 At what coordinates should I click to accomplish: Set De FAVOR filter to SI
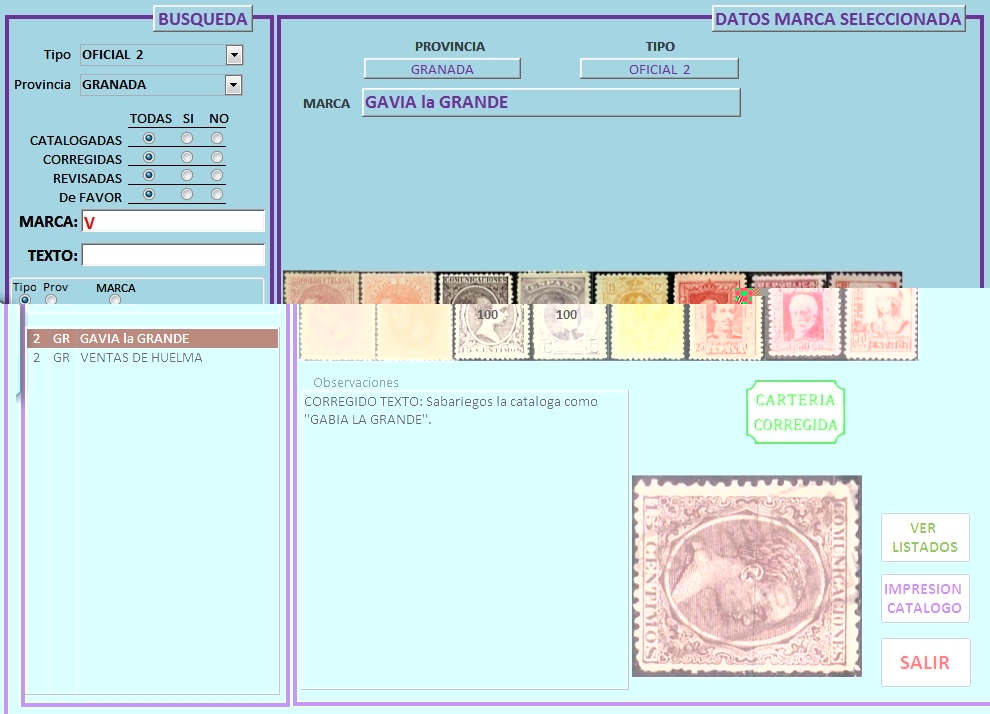tap(187, 194)
